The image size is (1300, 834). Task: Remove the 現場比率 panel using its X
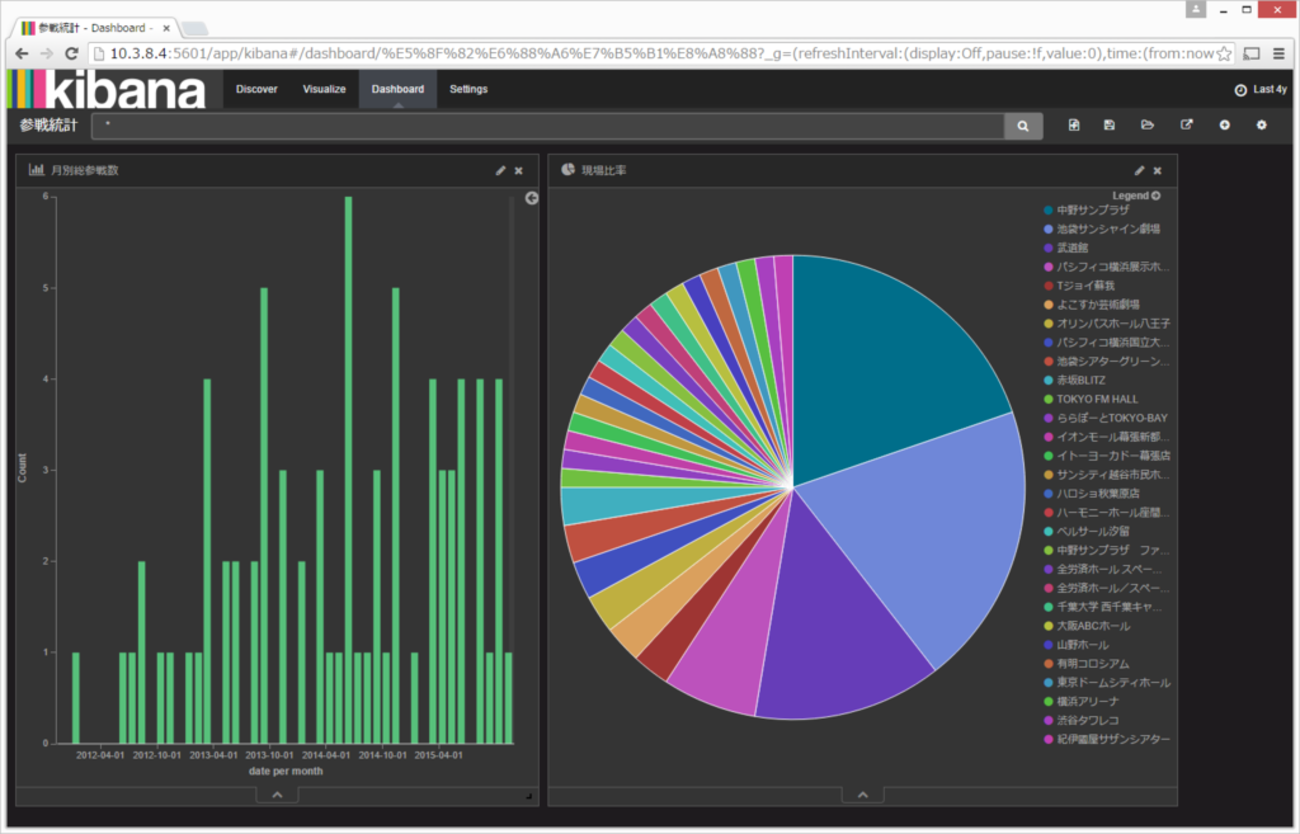(x=1157, y=171)
